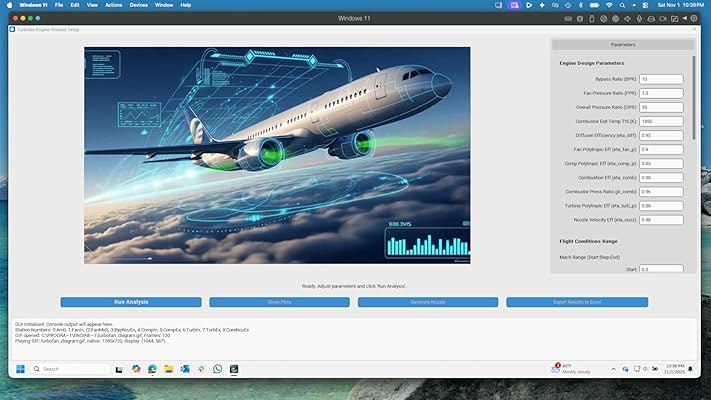The width and height of the screenshot is (711, 400).
Task: Click the Export Results to Excel button
Action: pos(576,302)
